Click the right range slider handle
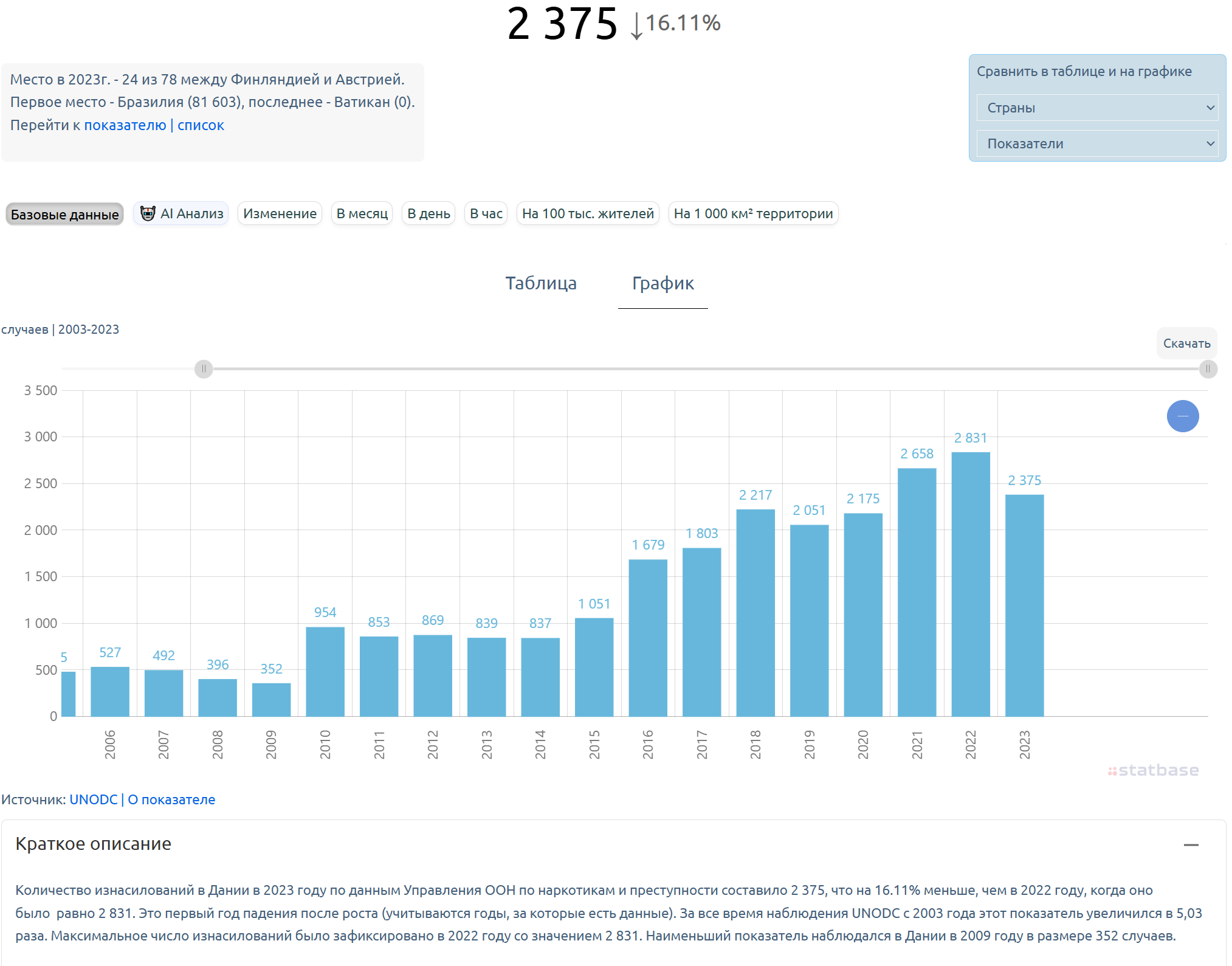Viewport: 1232px width, 966px height. [1208, 369]
